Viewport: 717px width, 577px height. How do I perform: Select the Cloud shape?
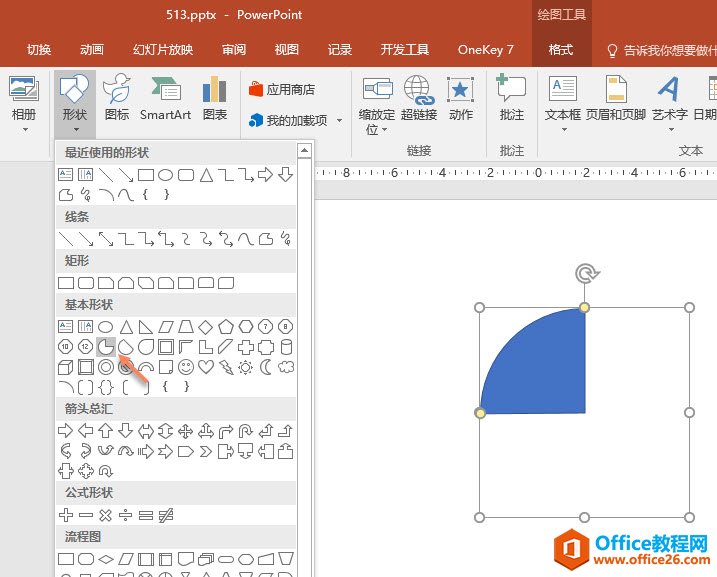(x=286, y=367)
